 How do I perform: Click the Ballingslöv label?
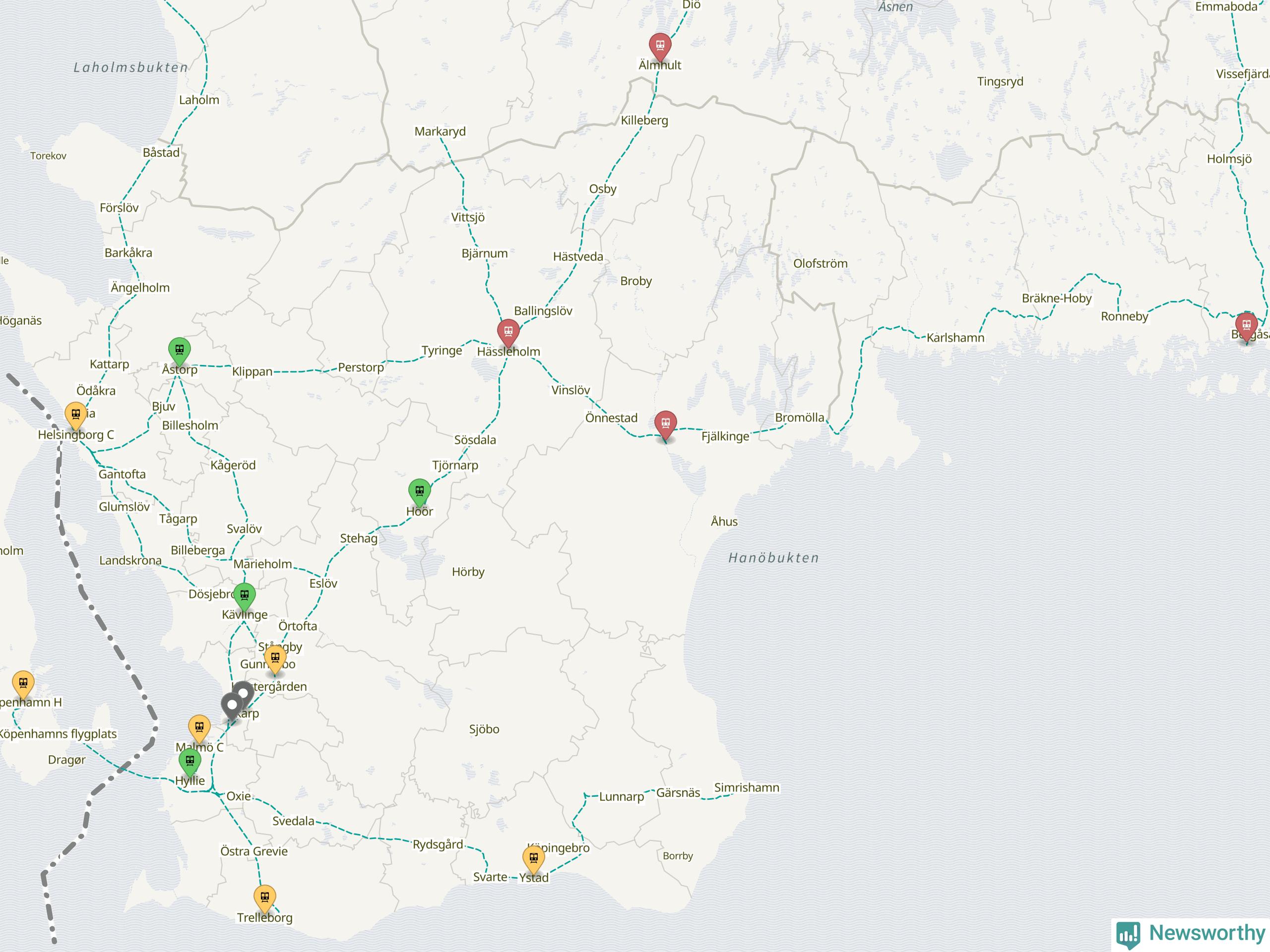point(543,311)
